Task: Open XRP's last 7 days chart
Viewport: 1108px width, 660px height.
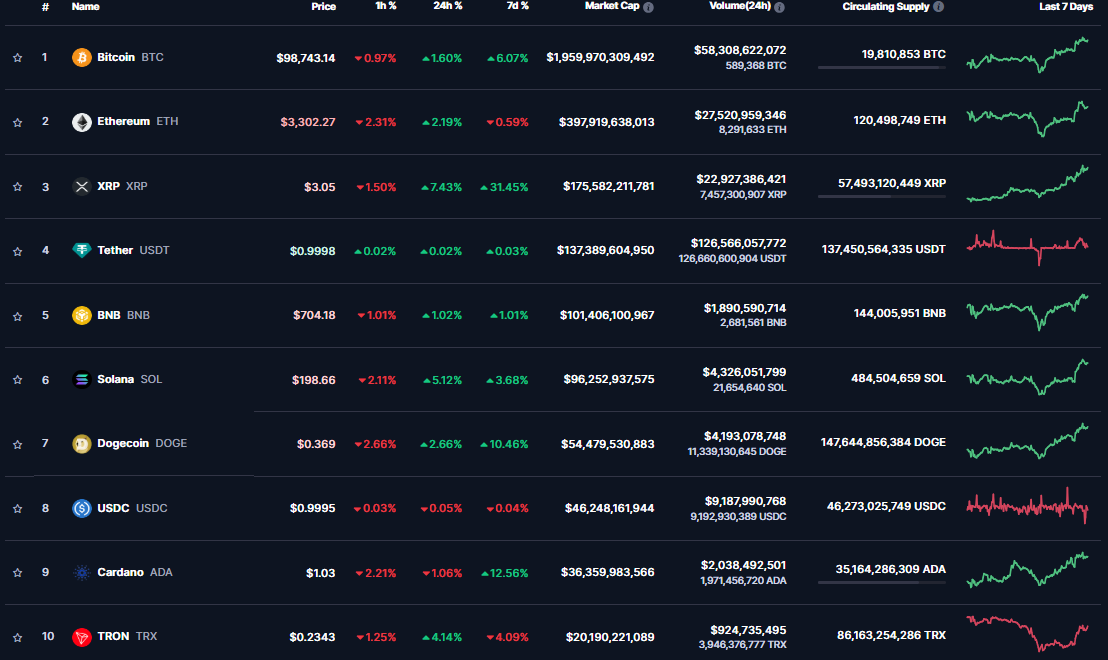Action: [x=1027, y=185]
